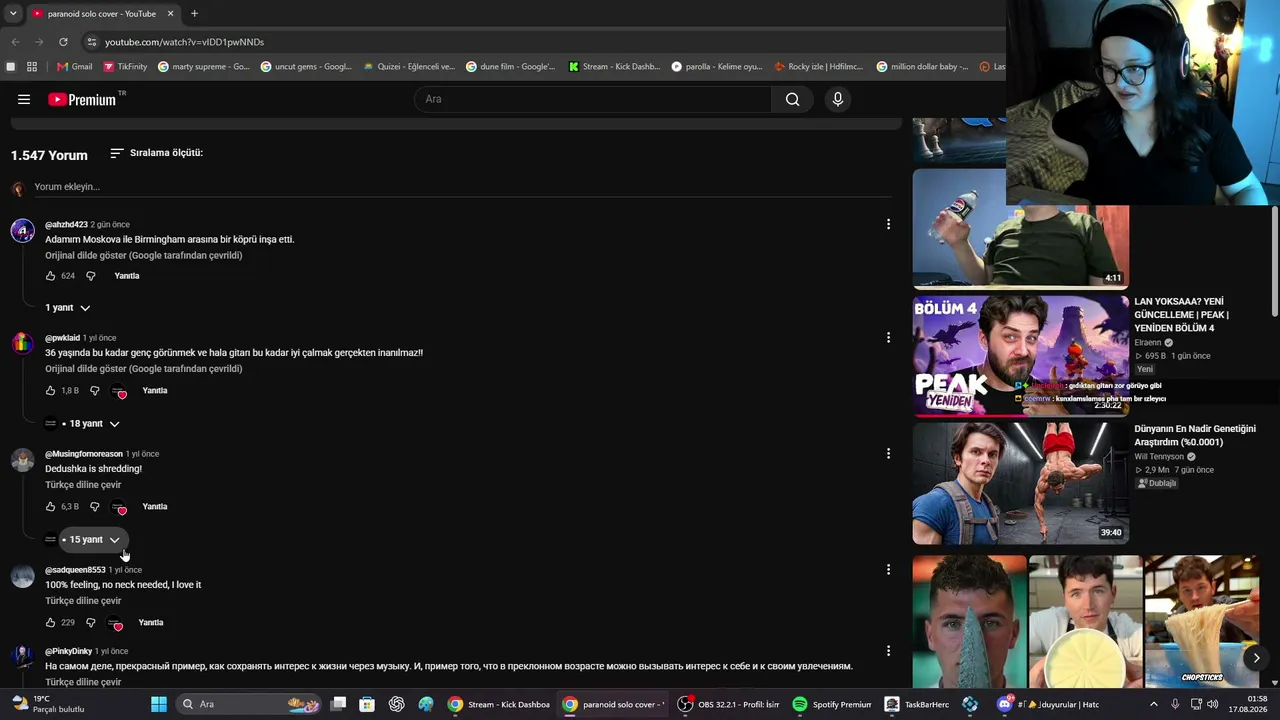The height and width of the screenshot is (720, 1280).
Task: Open the Microsoft Store taskbar icon
Action: tap(367, 704)
